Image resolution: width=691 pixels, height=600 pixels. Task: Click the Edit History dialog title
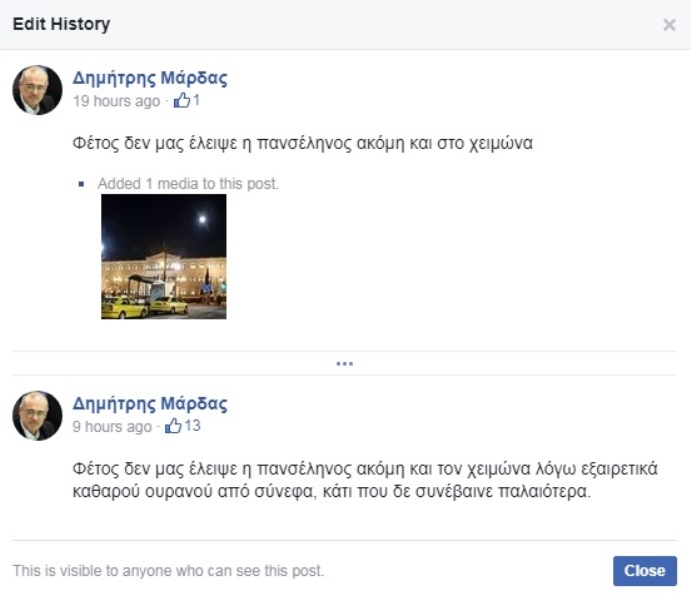coord(61,24)
